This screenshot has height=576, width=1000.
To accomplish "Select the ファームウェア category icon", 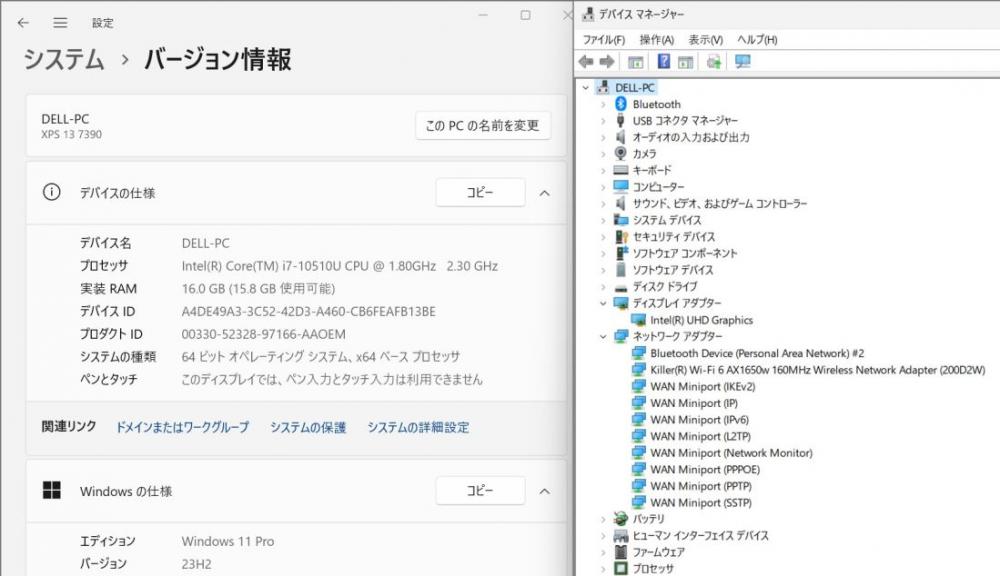I will pyautogui.click(x=621, y=552).
